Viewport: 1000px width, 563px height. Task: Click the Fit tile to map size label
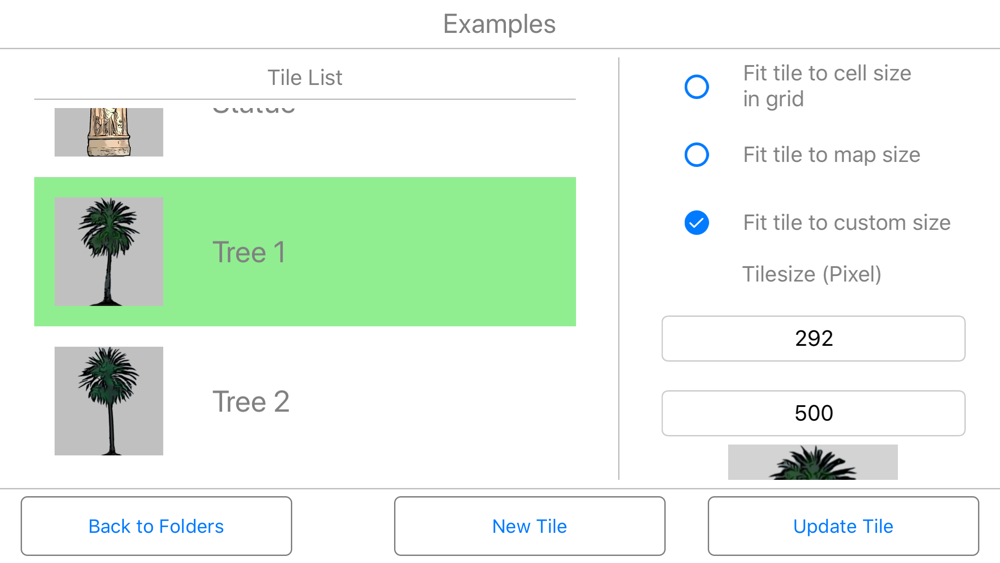click(832, 155)
